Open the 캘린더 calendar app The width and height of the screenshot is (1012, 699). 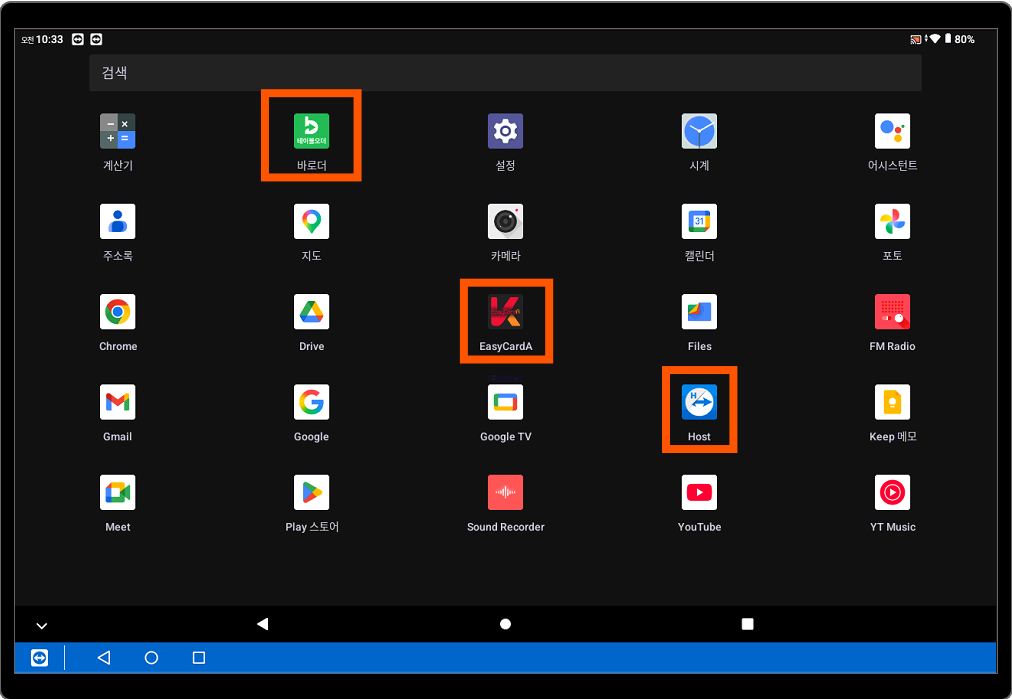(x=699, y=221)
